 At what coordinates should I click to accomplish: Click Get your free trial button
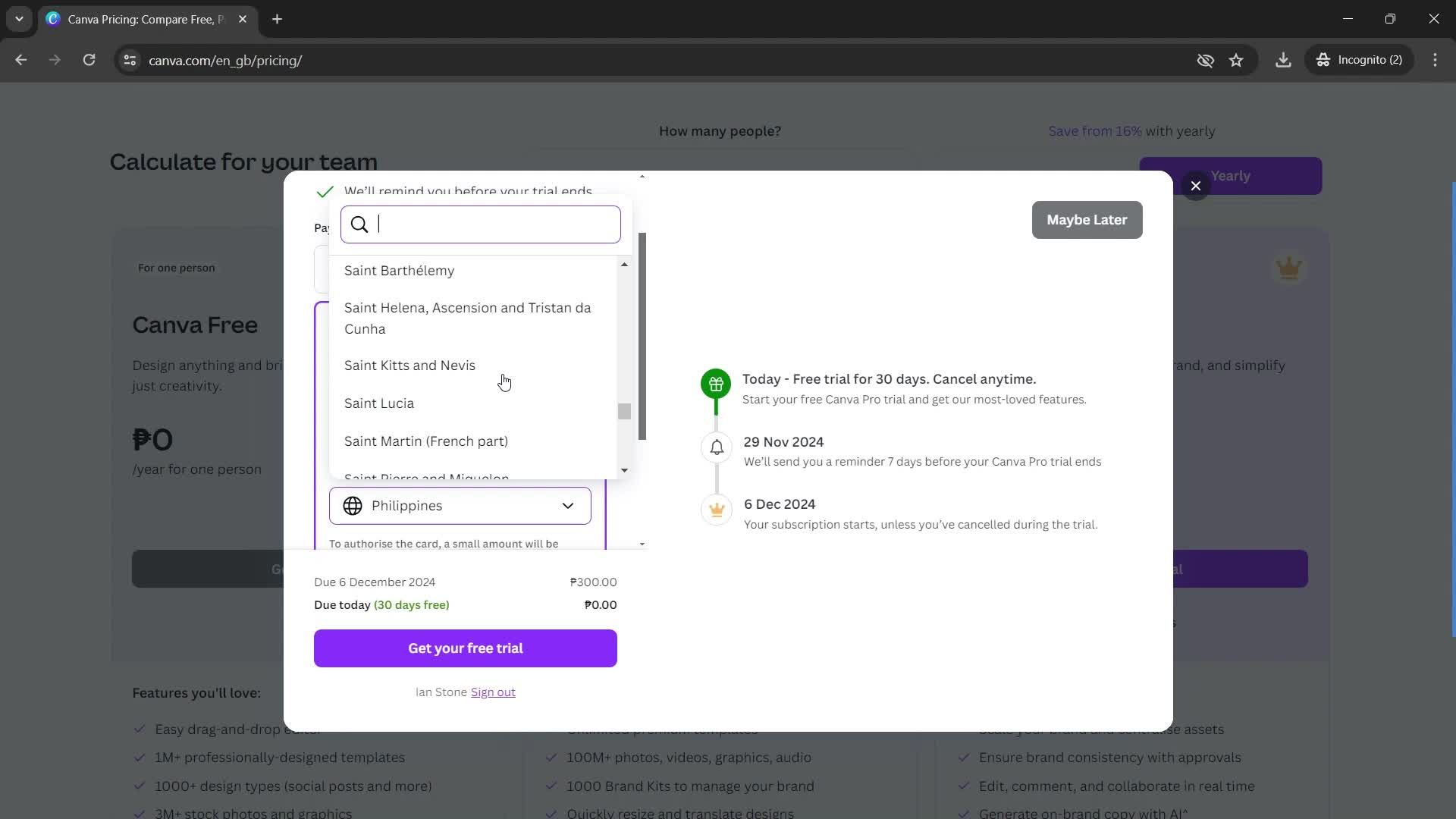pyautogui.click(x=466, y=648)
